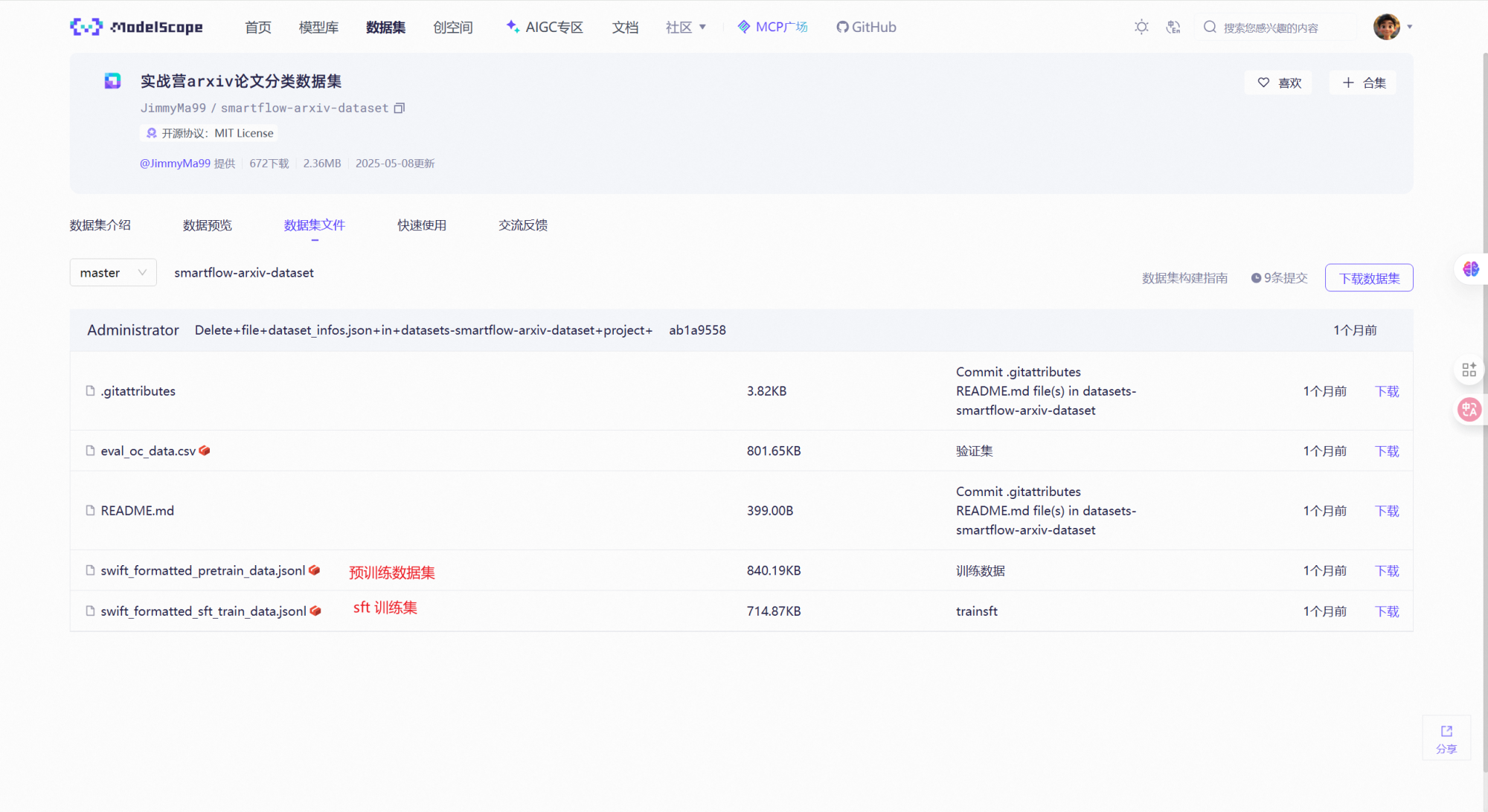
Task: Click the ModelScope logo
Action: point(136,27)
